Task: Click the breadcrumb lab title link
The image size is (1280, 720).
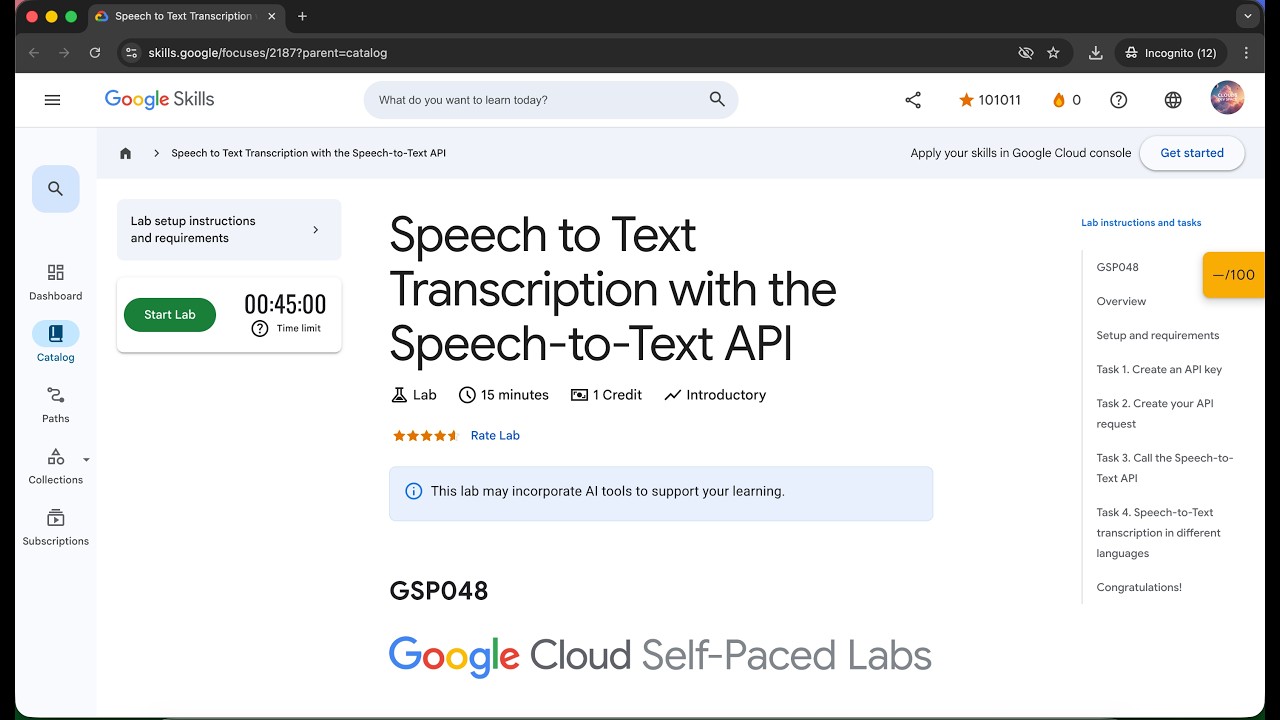Action: [308, 153]
